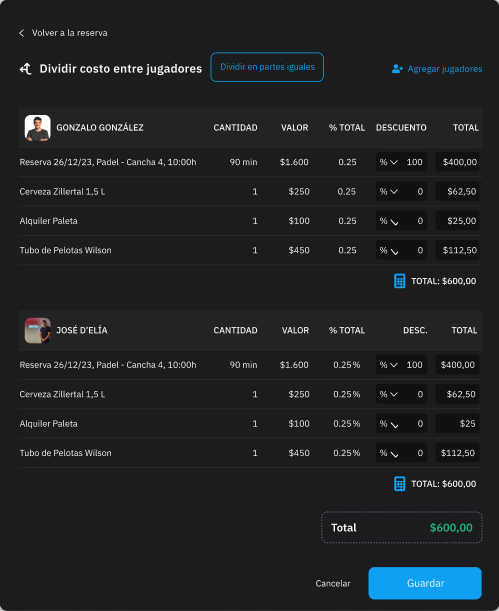Viewport: 499px width, 611px height.
Task: Edit discount value 0 in José's Alquiler Paleta row
Action: pos(420,424)
